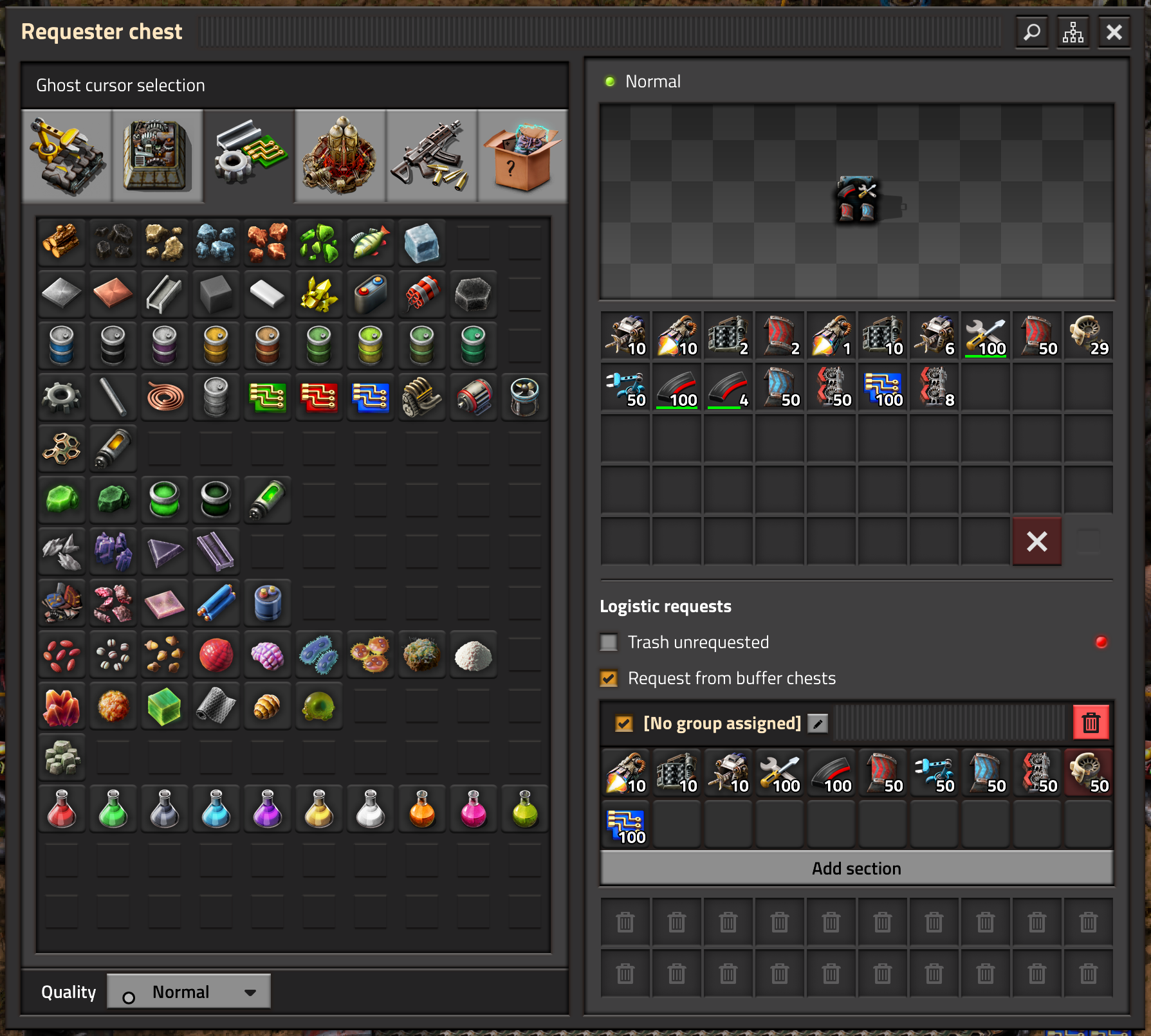Select the stone brick pile item
Viewport: 1151px width, 1036px height.
(x=62, y=757)
